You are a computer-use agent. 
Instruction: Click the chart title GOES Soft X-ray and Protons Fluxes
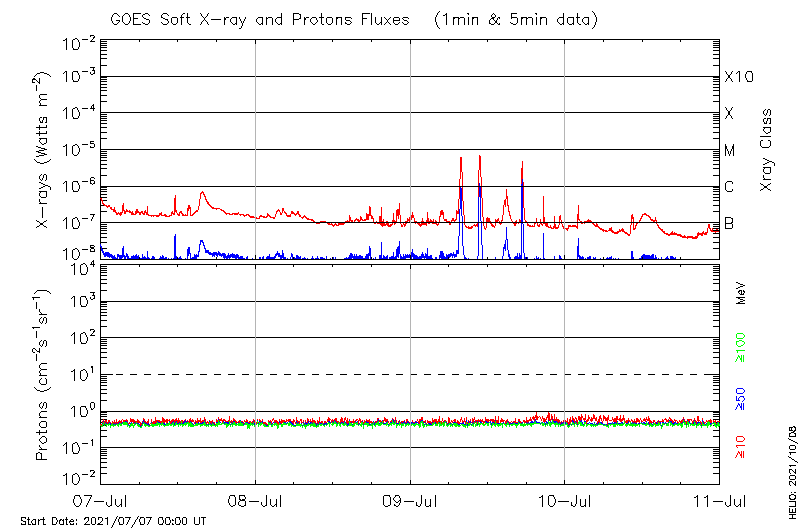point(355,19)
